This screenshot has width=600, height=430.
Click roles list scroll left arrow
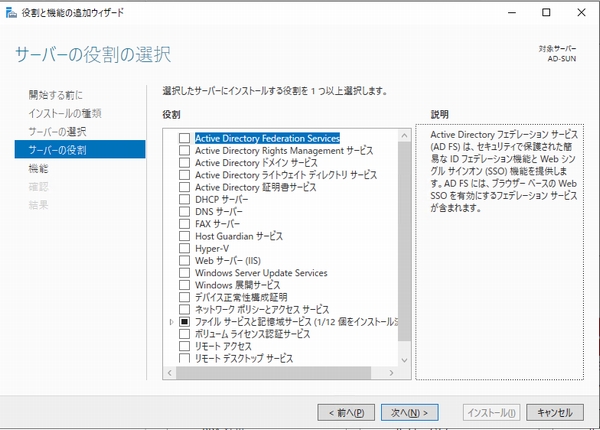point(170,373)
